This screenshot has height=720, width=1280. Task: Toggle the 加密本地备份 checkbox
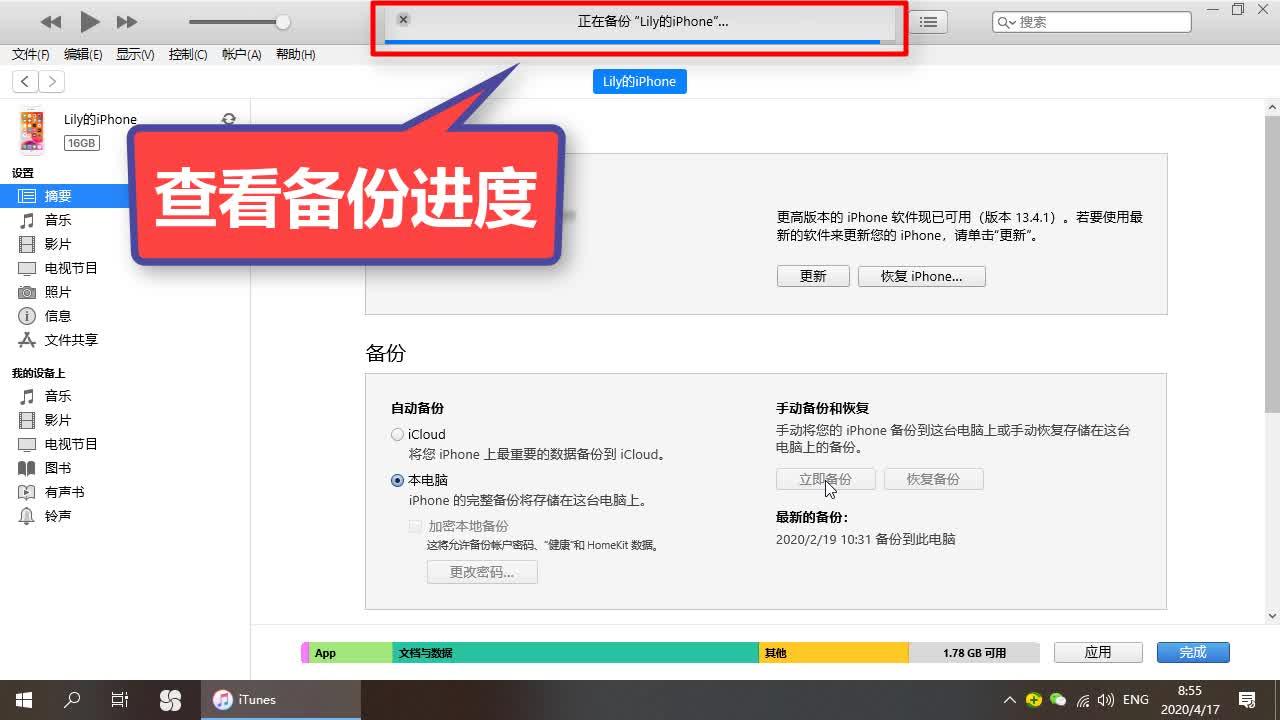pos(415,526)
